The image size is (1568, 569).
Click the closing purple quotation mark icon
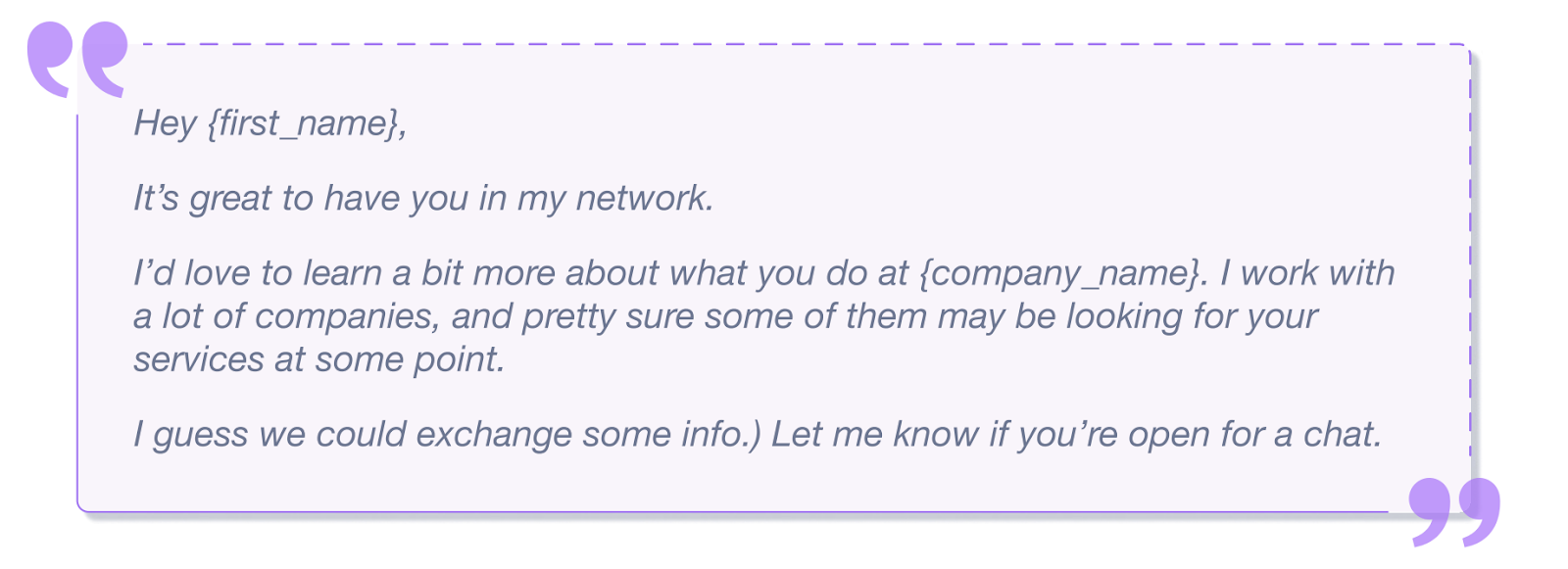[1454, 512]
